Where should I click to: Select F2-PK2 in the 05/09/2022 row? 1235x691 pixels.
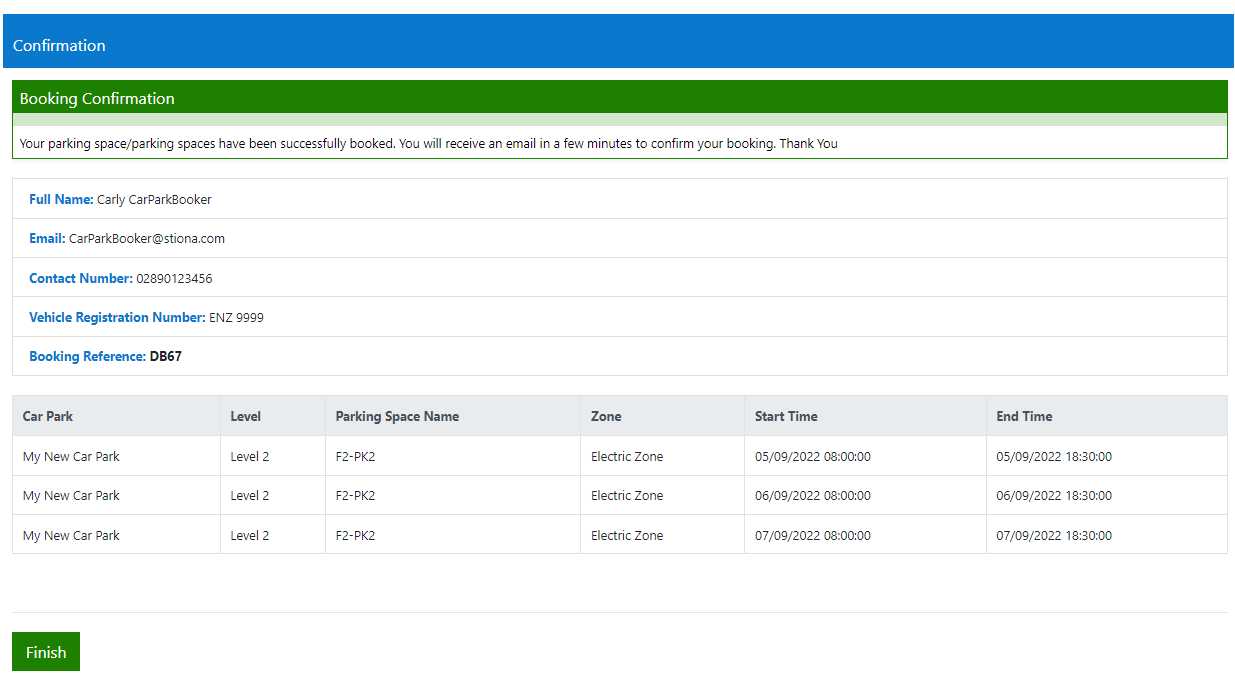[355, 456]
